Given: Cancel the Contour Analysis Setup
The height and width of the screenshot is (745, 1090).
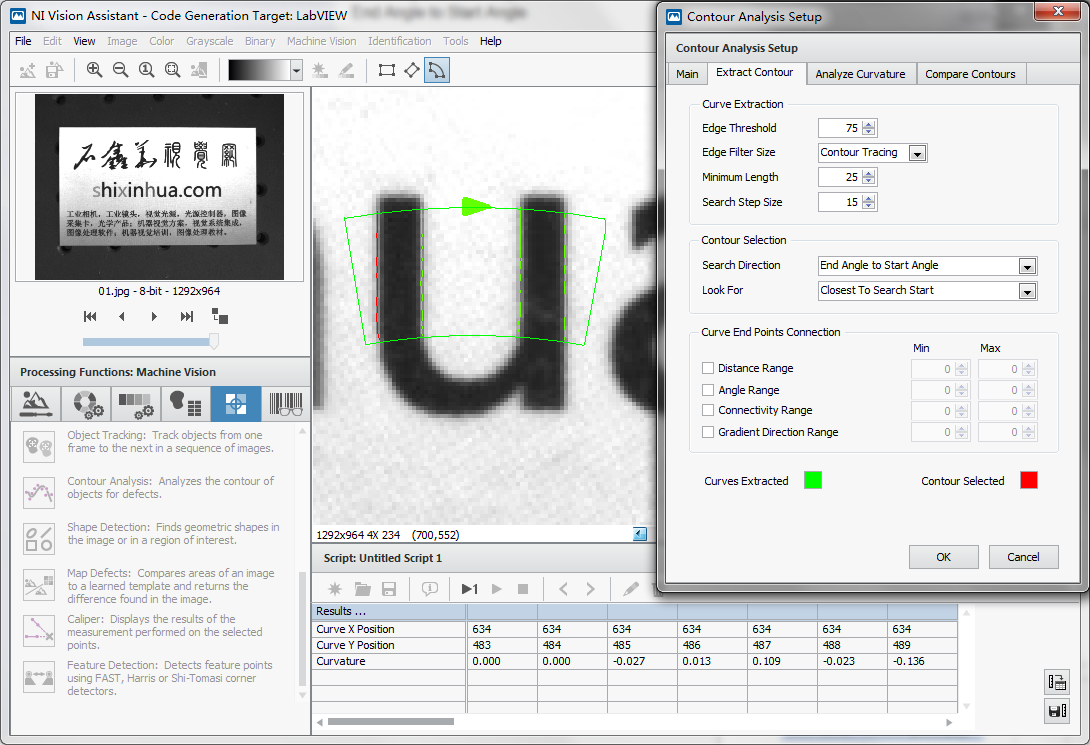Looking at the screenshot, I should pyautogui.click(x=1023, y=557).
